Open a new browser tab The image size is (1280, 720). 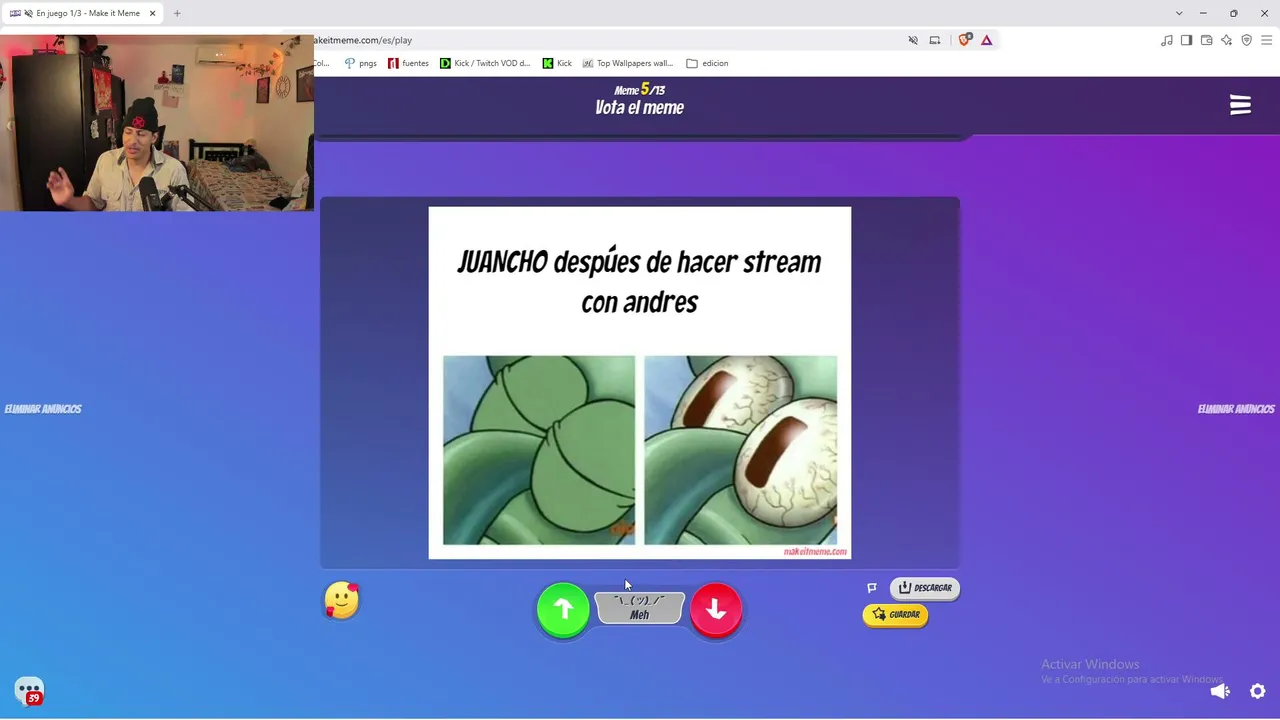tap(177, 13)
